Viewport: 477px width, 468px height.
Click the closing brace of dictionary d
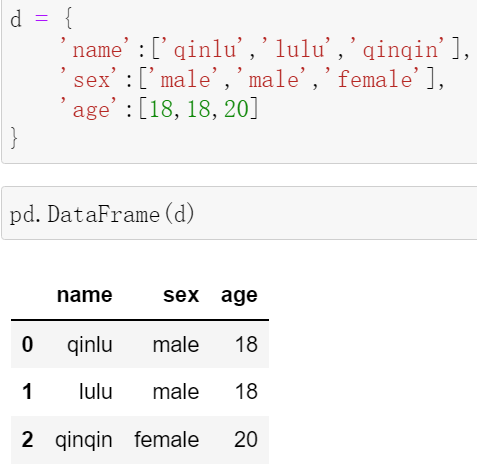click(14, 137)
